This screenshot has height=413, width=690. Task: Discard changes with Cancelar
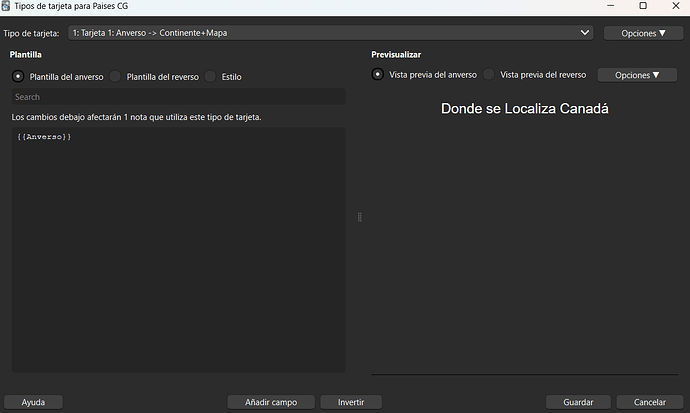click(x=650, y=402)
